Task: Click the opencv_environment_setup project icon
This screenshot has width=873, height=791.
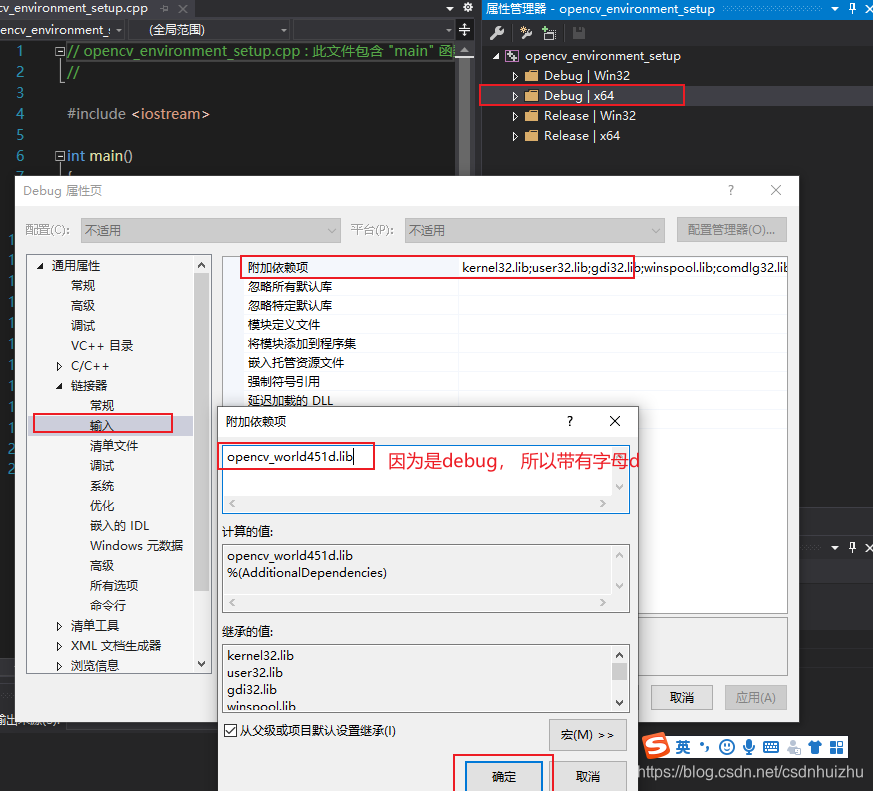Action: [512, 56]
